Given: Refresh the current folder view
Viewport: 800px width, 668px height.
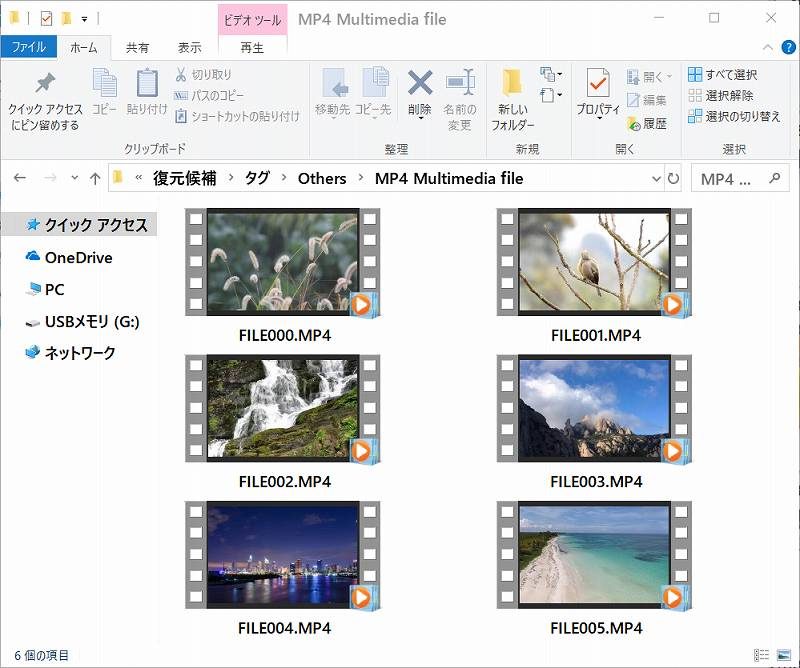Looking at the screenshot, I should [673, 179].
